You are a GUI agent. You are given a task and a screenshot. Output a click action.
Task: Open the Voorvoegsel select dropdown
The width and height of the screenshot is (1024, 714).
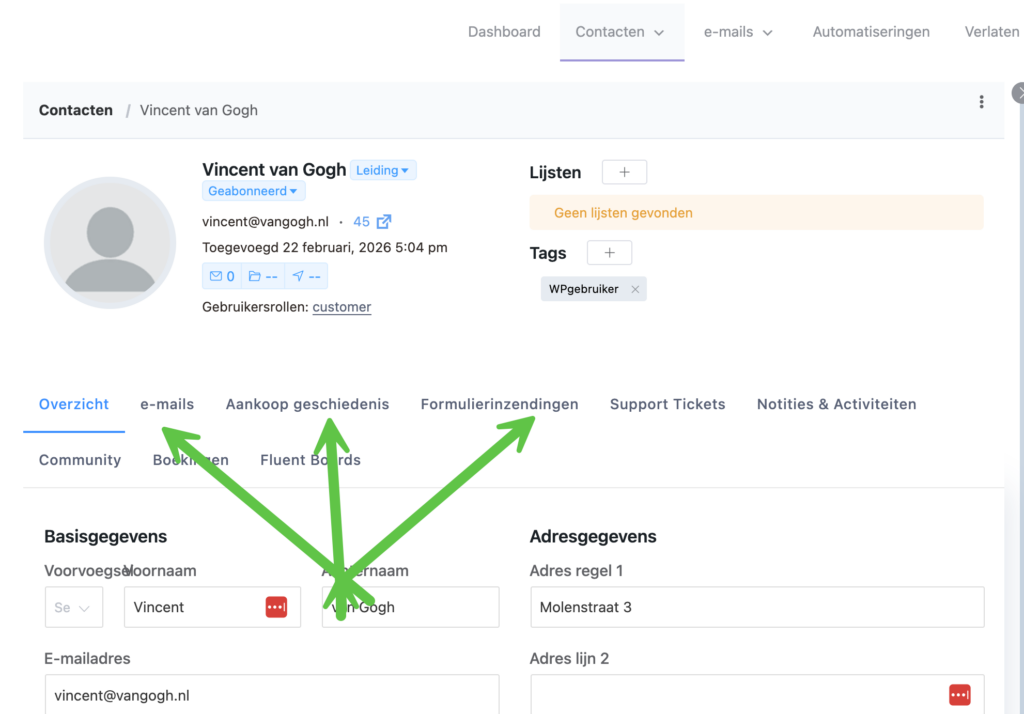(74, 608)
